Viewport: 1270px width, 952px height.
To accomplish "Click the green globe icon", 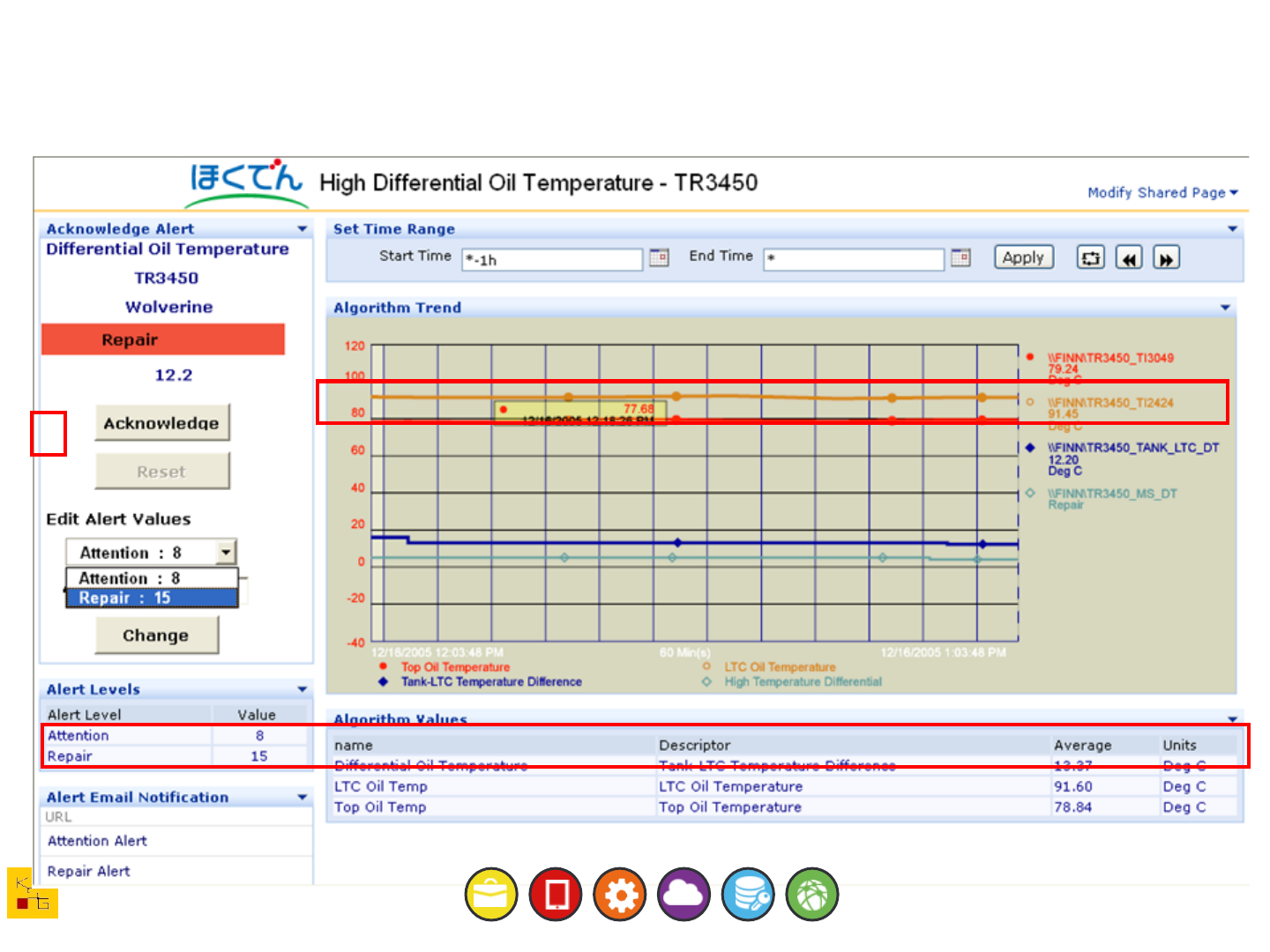I will (812, 895).
